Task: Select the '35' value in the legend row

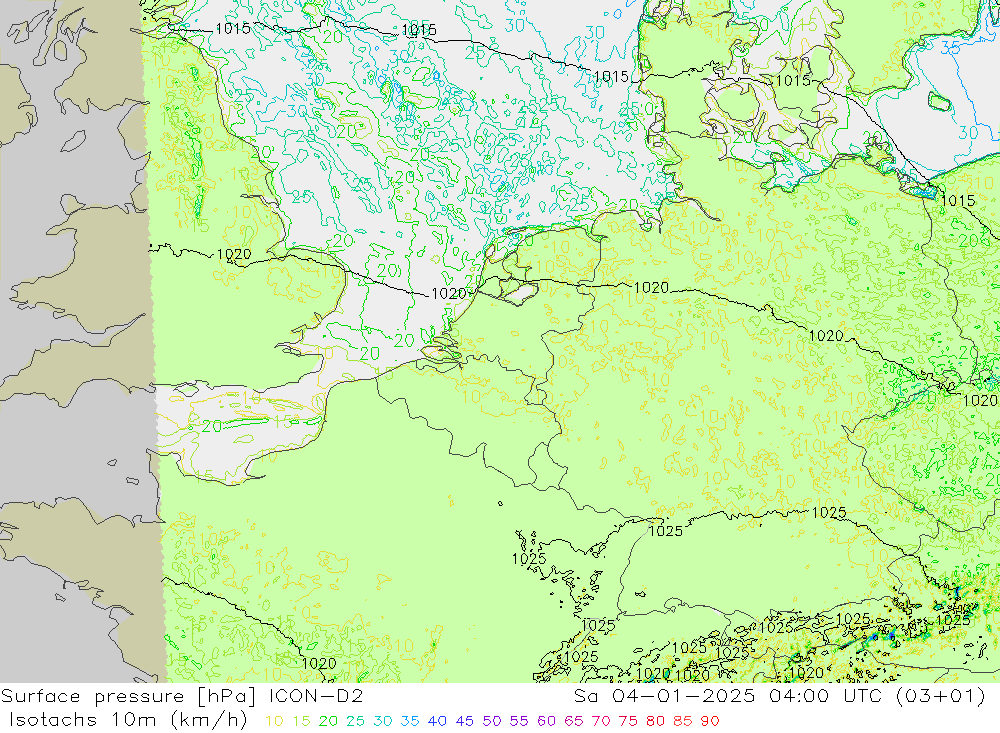Action: (x=410, y=722)
